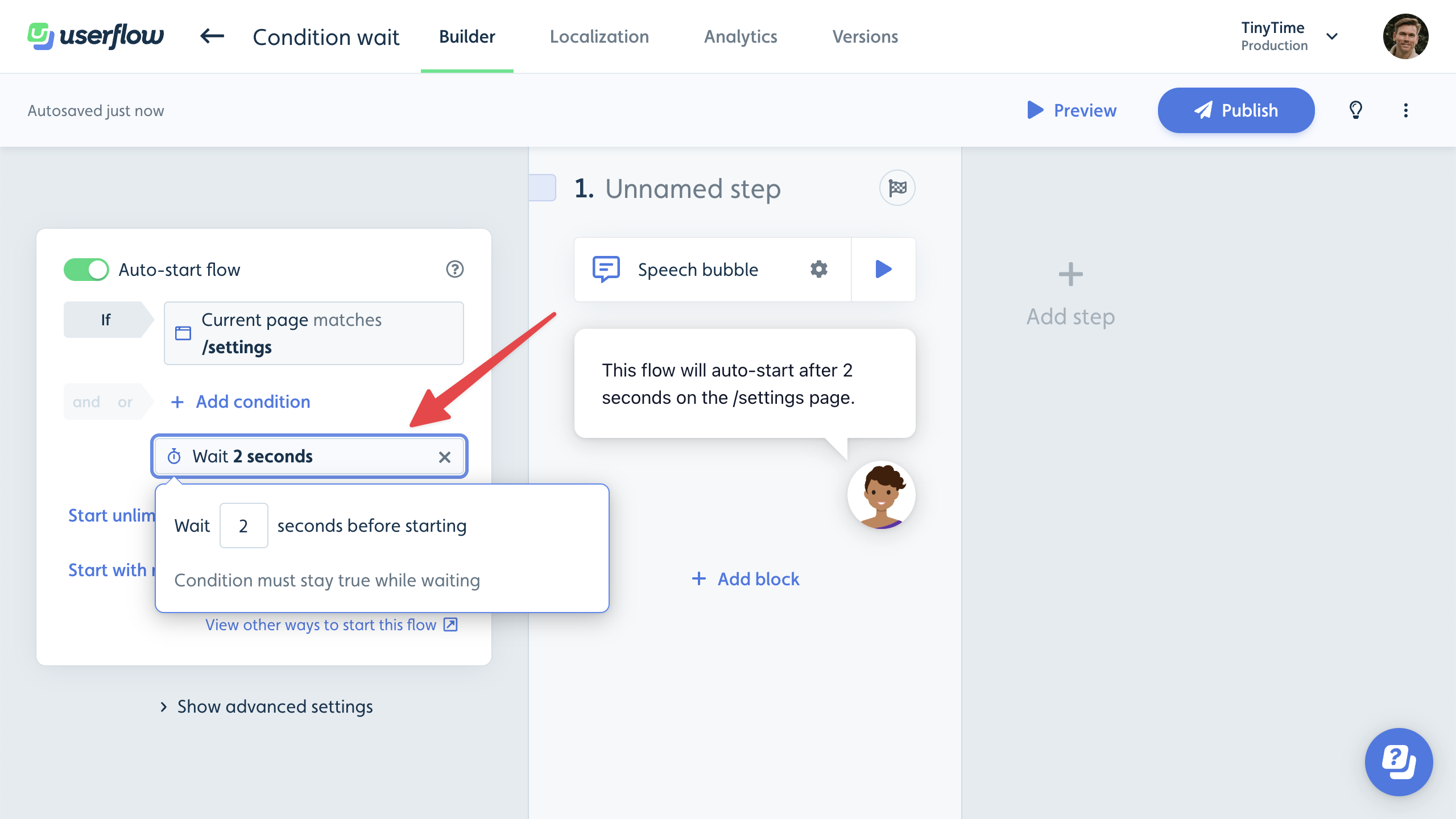Image resolution: width=1456 pixels, height=819 pixels.
Task: Click the Auto-start flow help icon
Action: tap(455, 269)
